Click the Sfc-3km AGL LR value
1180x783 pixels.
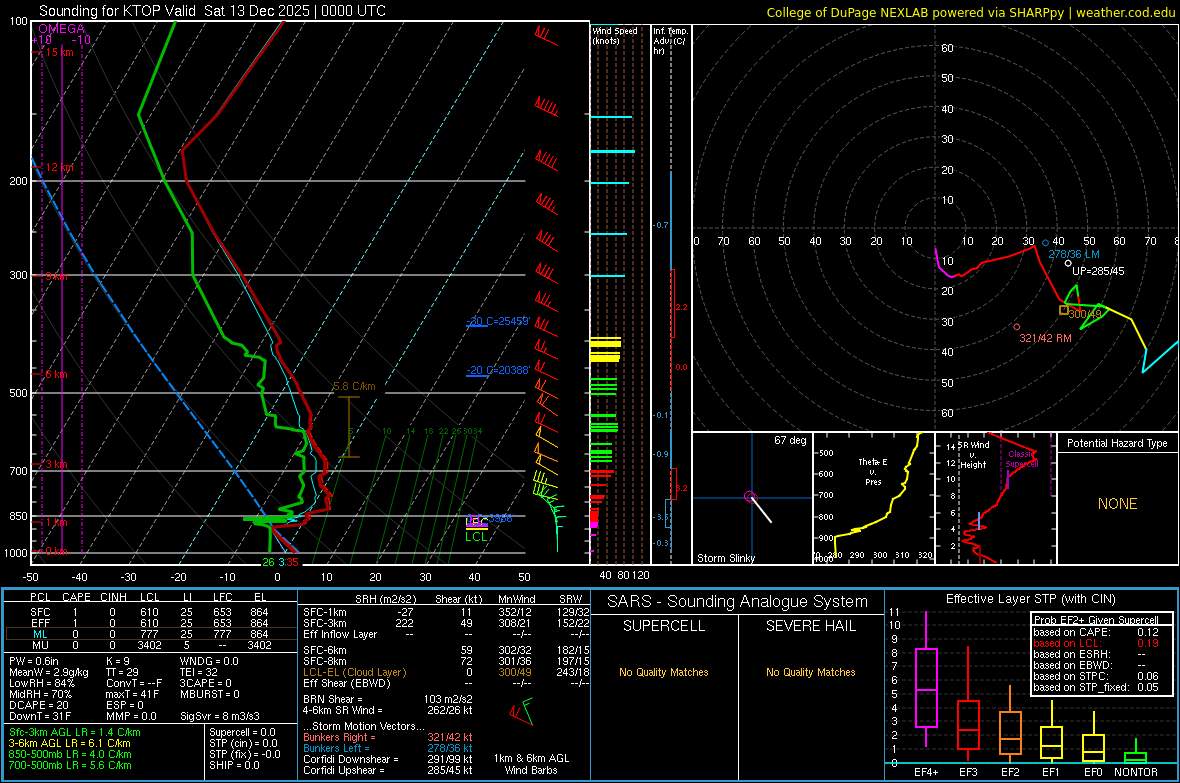[75, 732]
